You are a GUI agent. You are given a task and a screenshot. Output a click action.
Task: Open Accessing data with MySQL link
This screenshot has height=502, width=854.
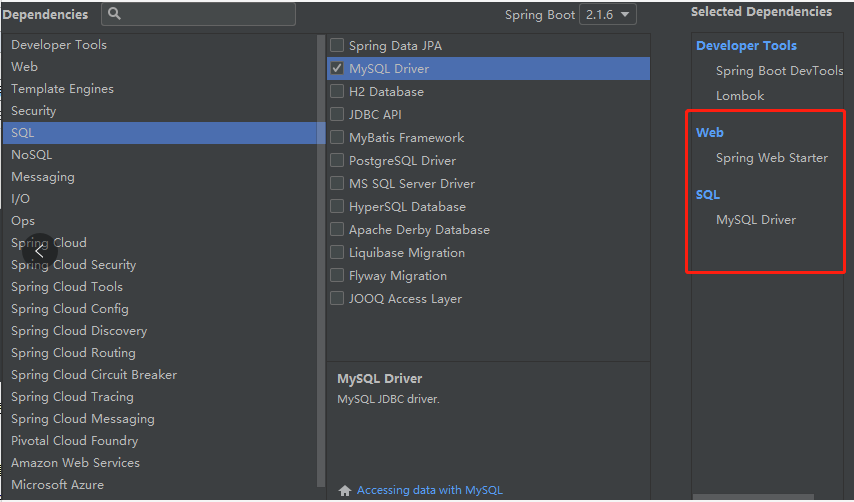click(x=430, y=490)
